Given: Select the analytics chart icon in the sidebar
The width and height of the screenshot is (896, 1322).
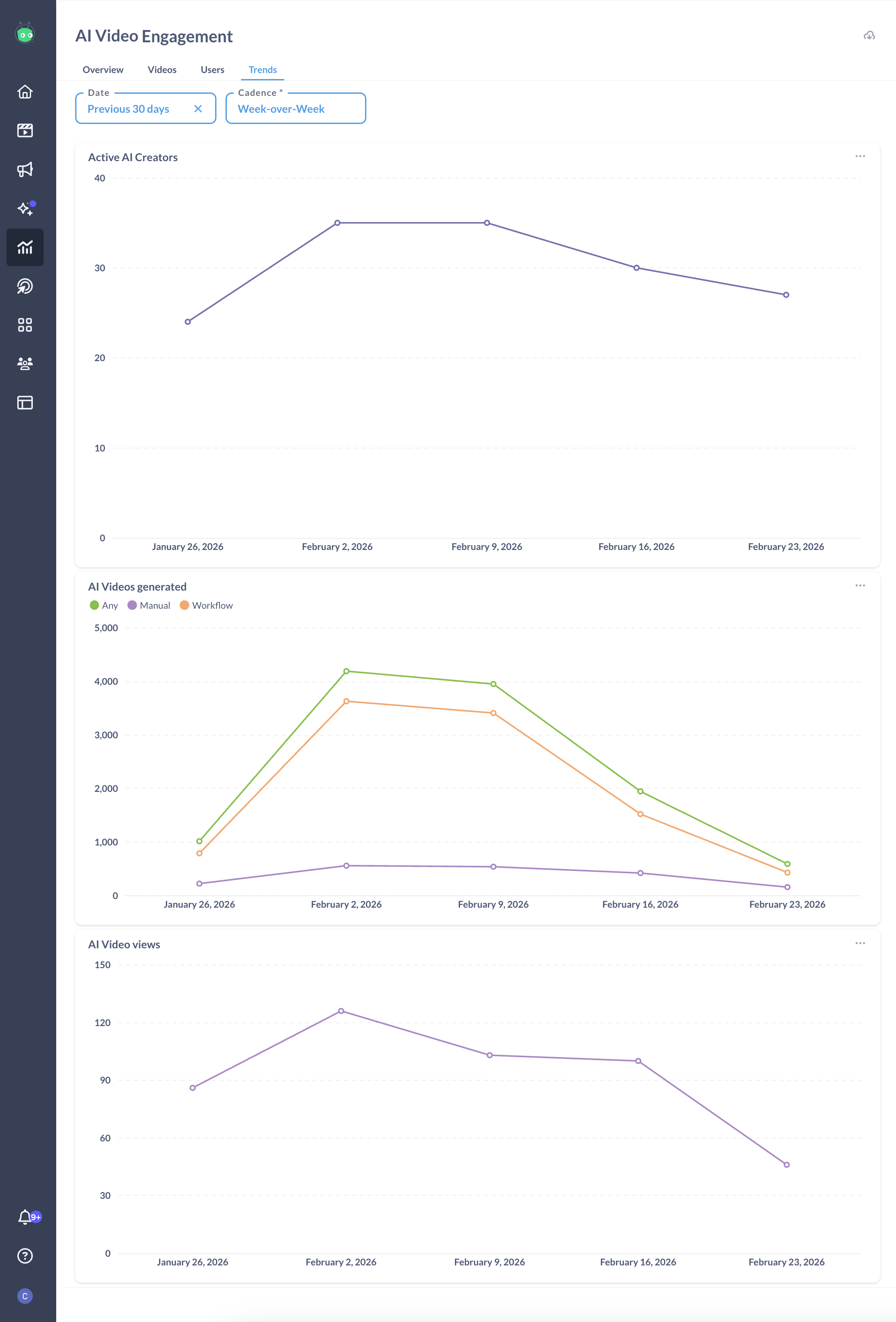Looking at the screenshot, I should 25,247.
